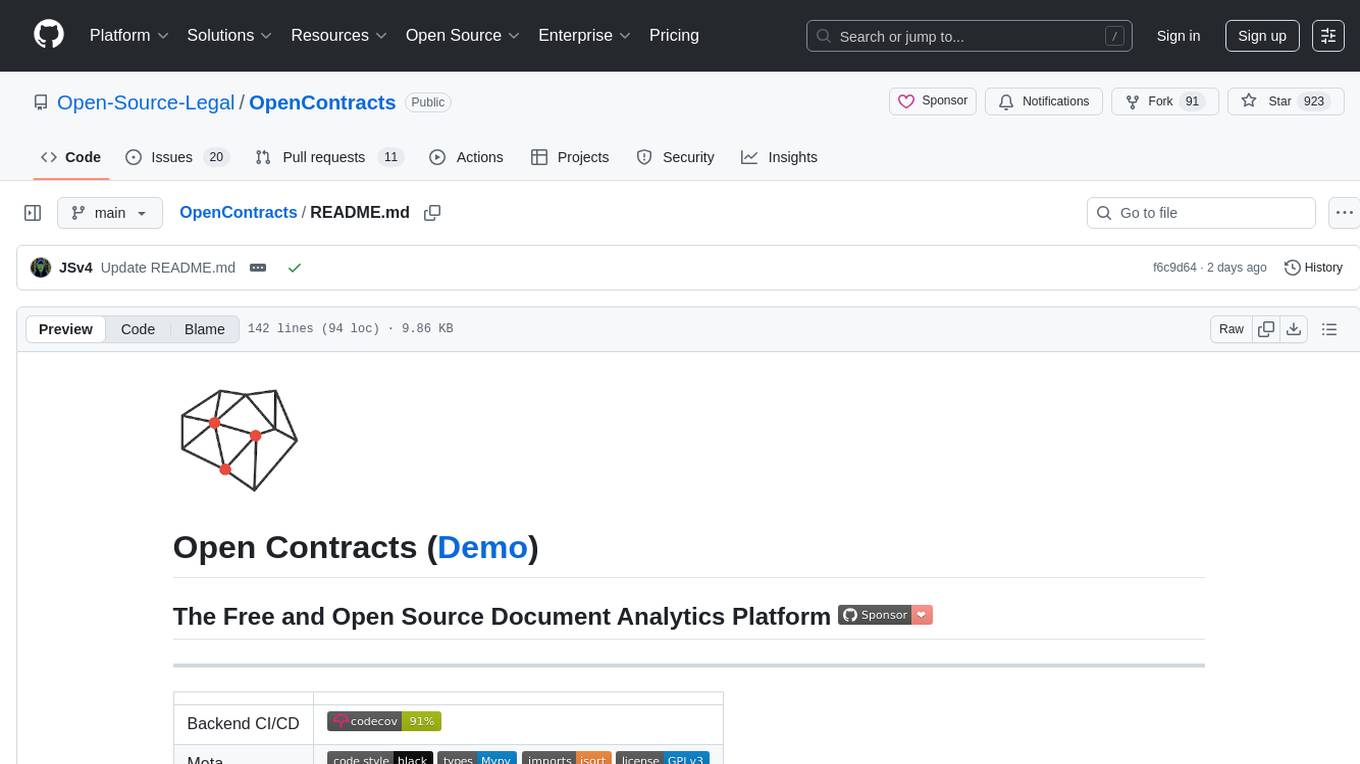The image size is (1360, 764).
Task: Click the Sign in link
Action: [1178, 36]
